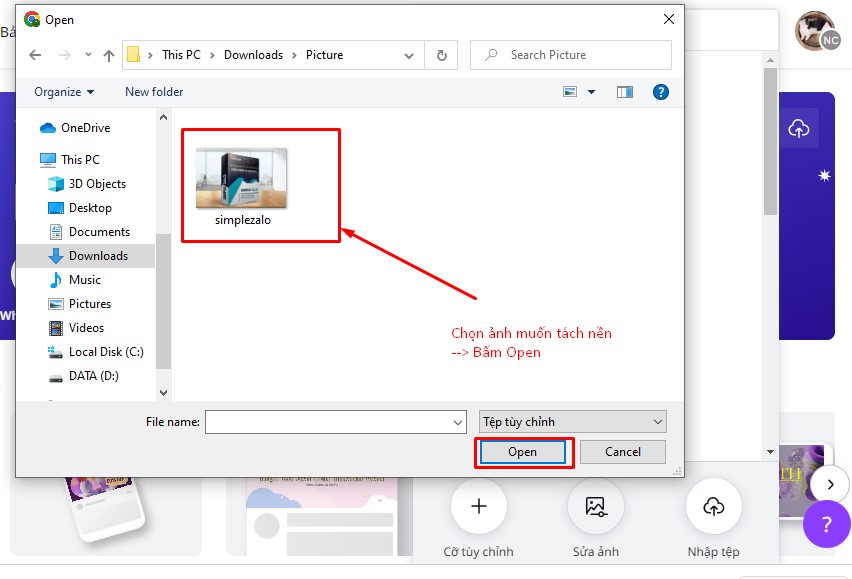Select Downloads in navigation pane

(87, 256)
